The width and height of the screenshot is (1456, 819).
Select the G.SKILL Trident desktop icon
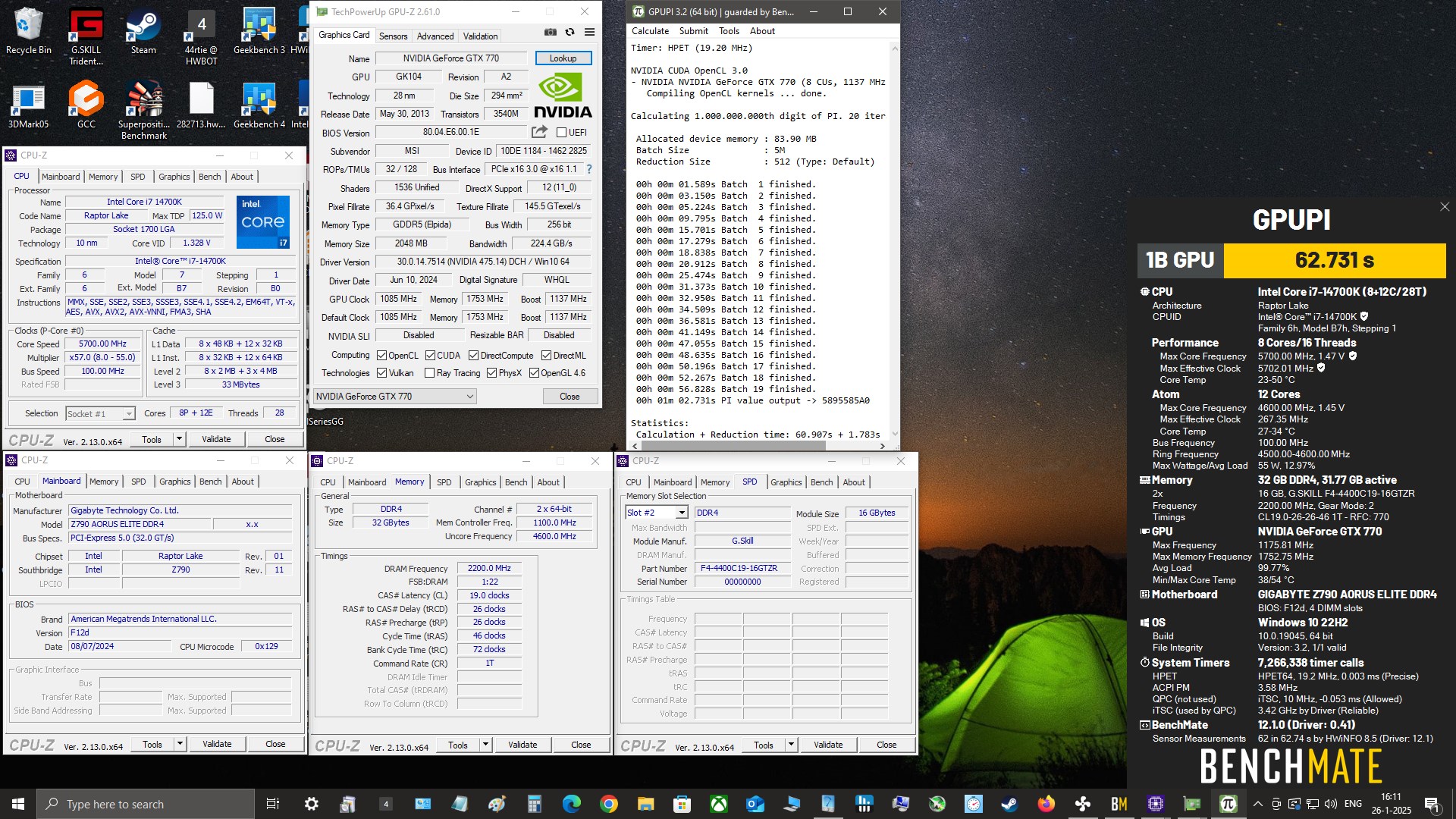click(86, 36)
